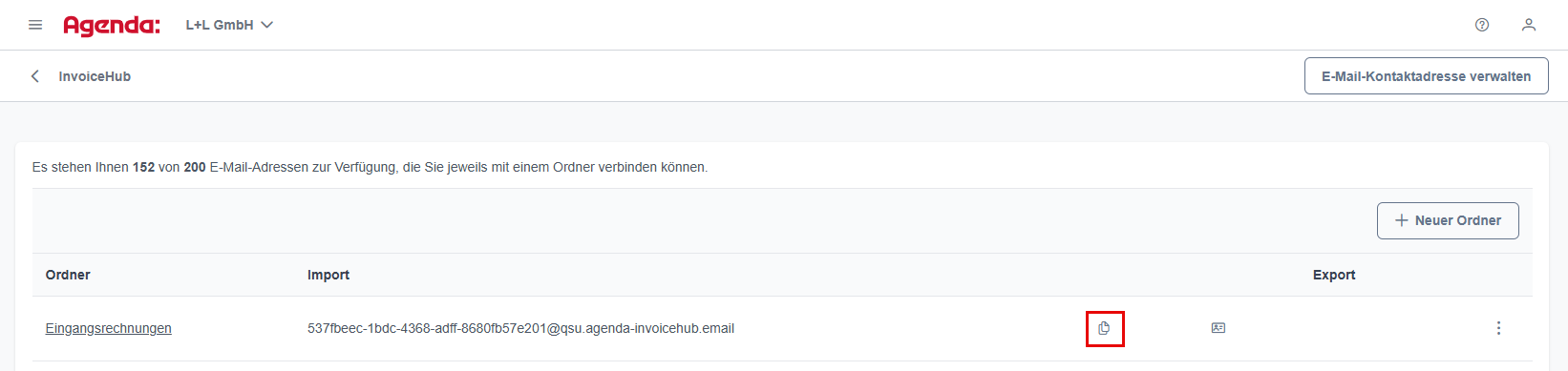
Task: Click the available E-Mail-Adressen info text
Action: pos(370,167)
